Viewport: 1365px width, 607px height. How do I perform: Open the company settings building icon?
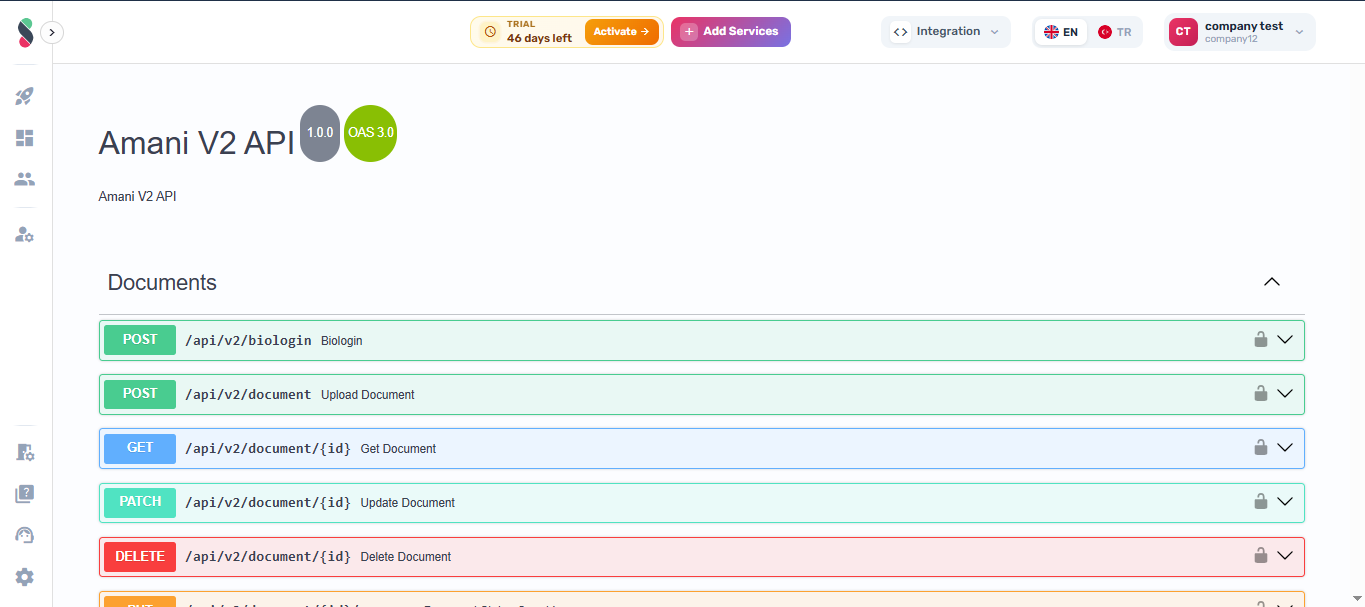point(25,453)
